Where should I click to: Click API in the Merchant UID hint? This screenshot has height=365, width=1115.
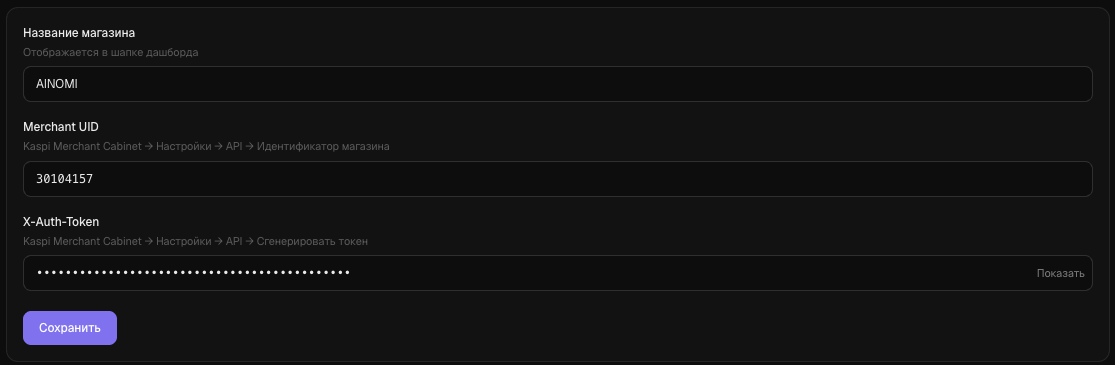[234, 147]
